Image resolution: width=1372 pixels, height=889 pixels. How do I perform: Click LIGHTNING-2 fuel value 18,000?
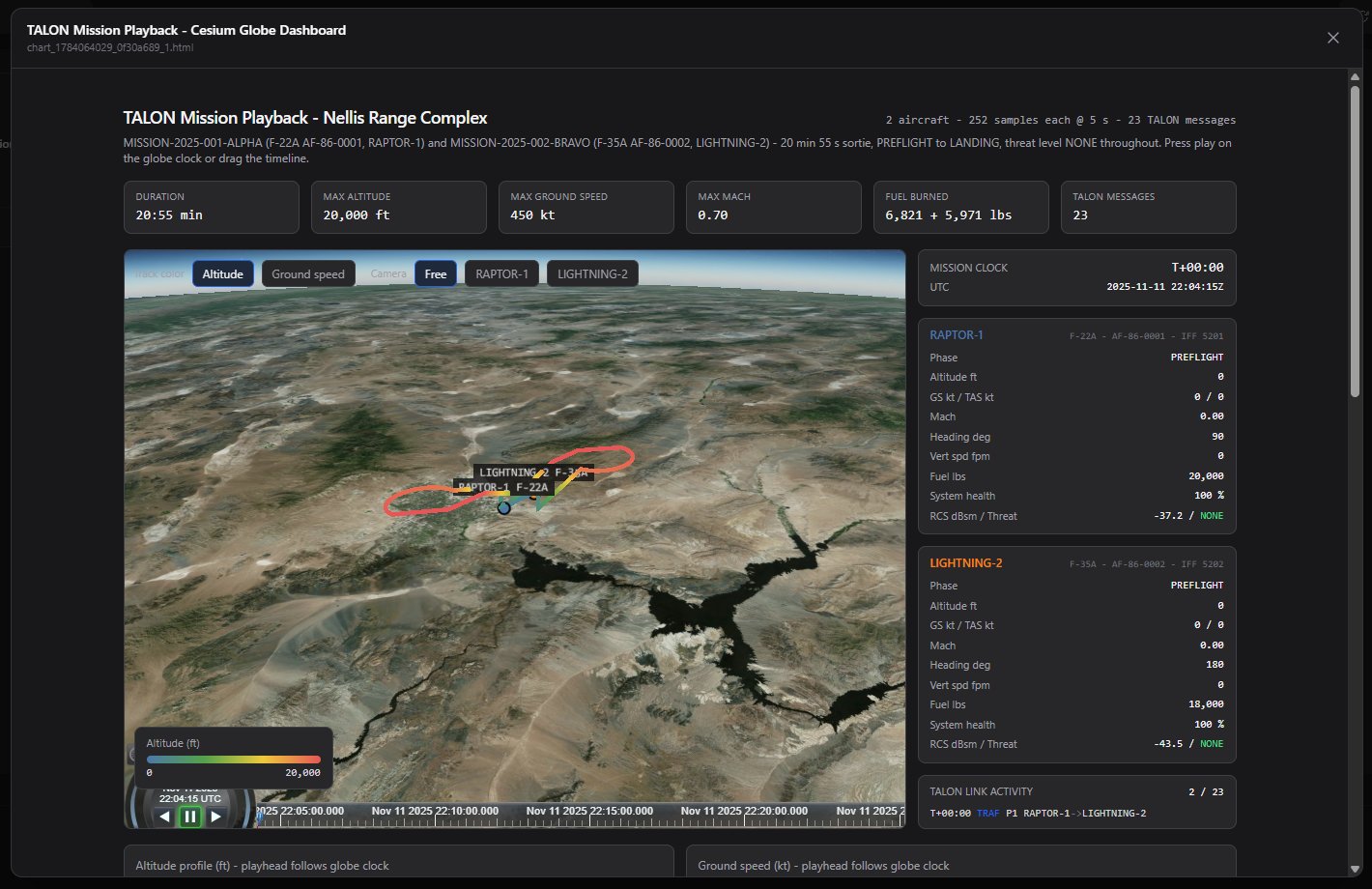1206,704
